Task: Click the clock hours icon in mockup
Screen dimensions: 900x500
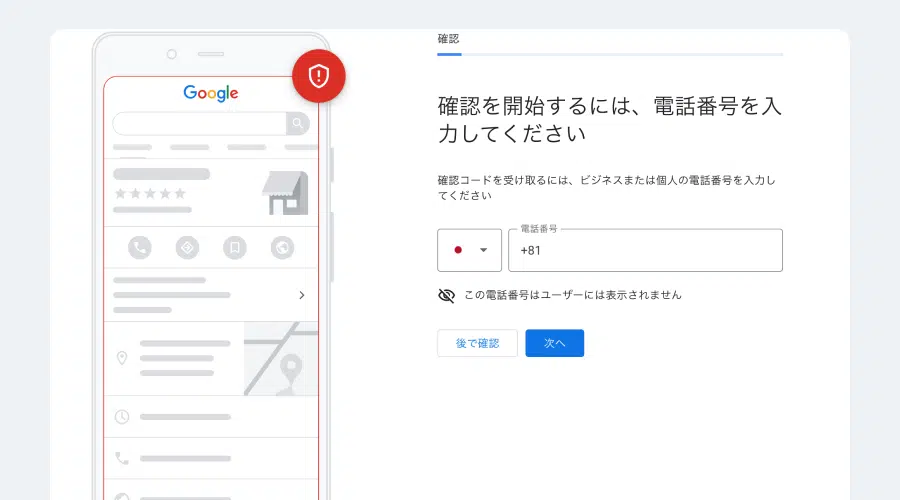Action: [122, 417]
